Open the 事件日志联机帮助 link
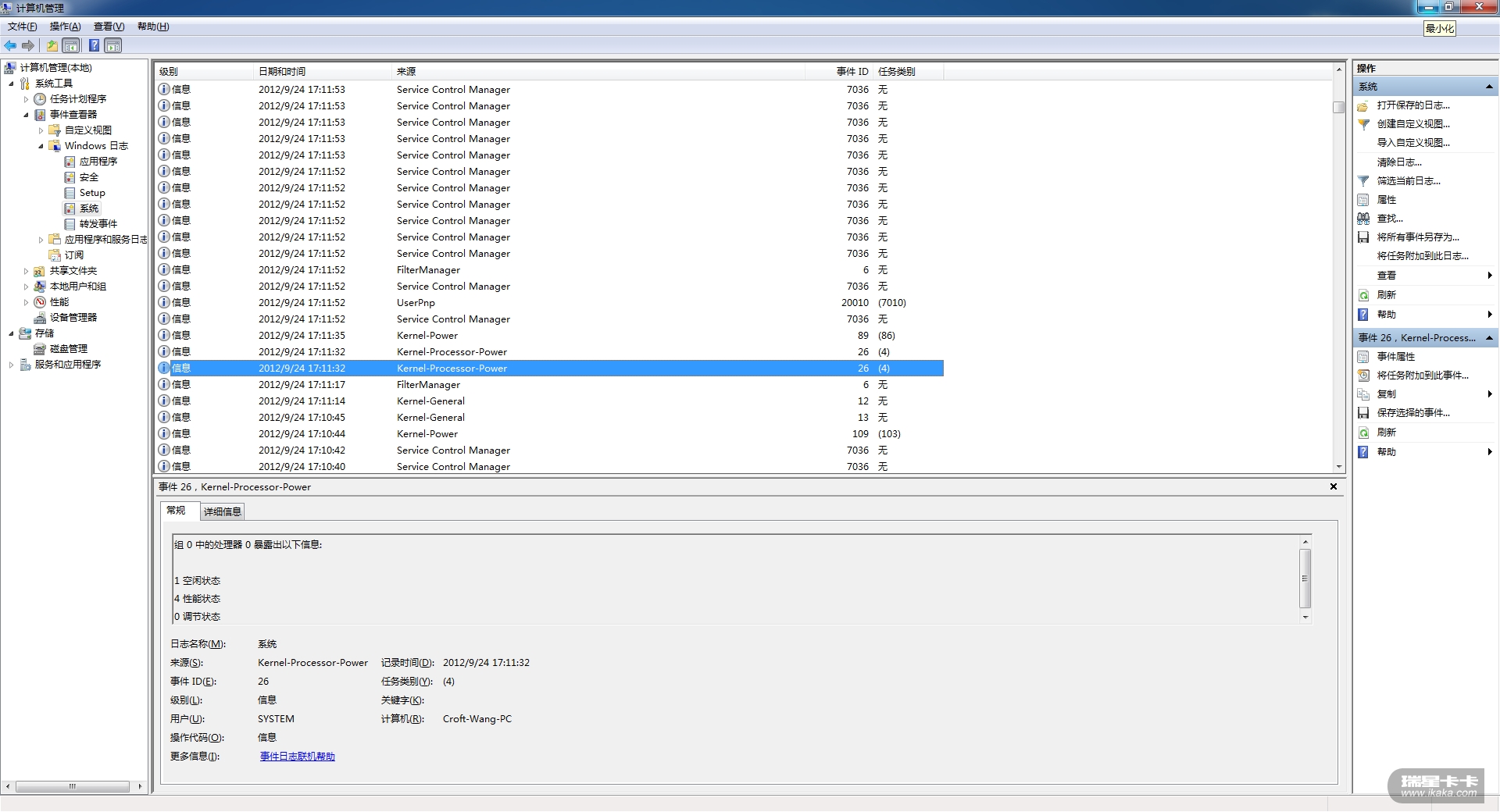Viewport: 1500px width, 812px height. pyautogui.click(x=298, y=757)
